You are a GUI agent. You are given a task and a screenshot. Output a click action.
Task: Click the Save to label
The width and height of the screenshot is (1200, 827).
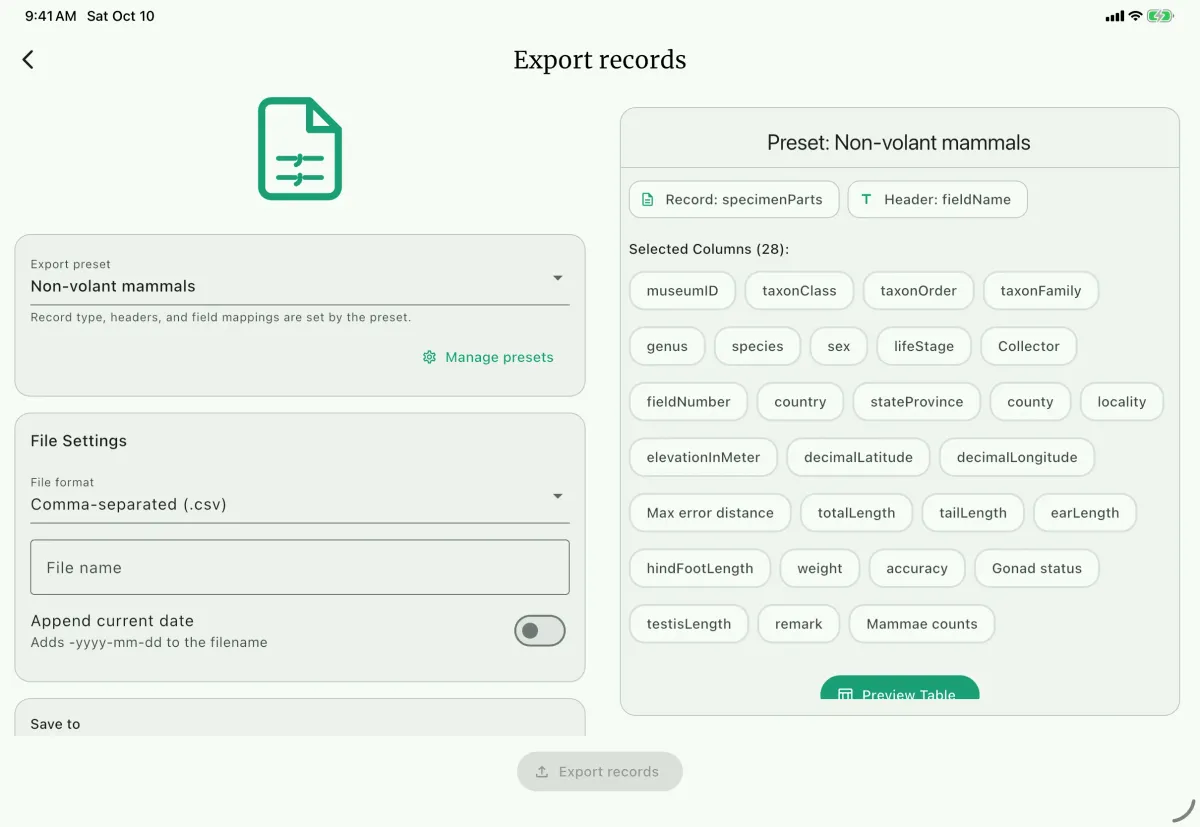[x=55, y=724]
